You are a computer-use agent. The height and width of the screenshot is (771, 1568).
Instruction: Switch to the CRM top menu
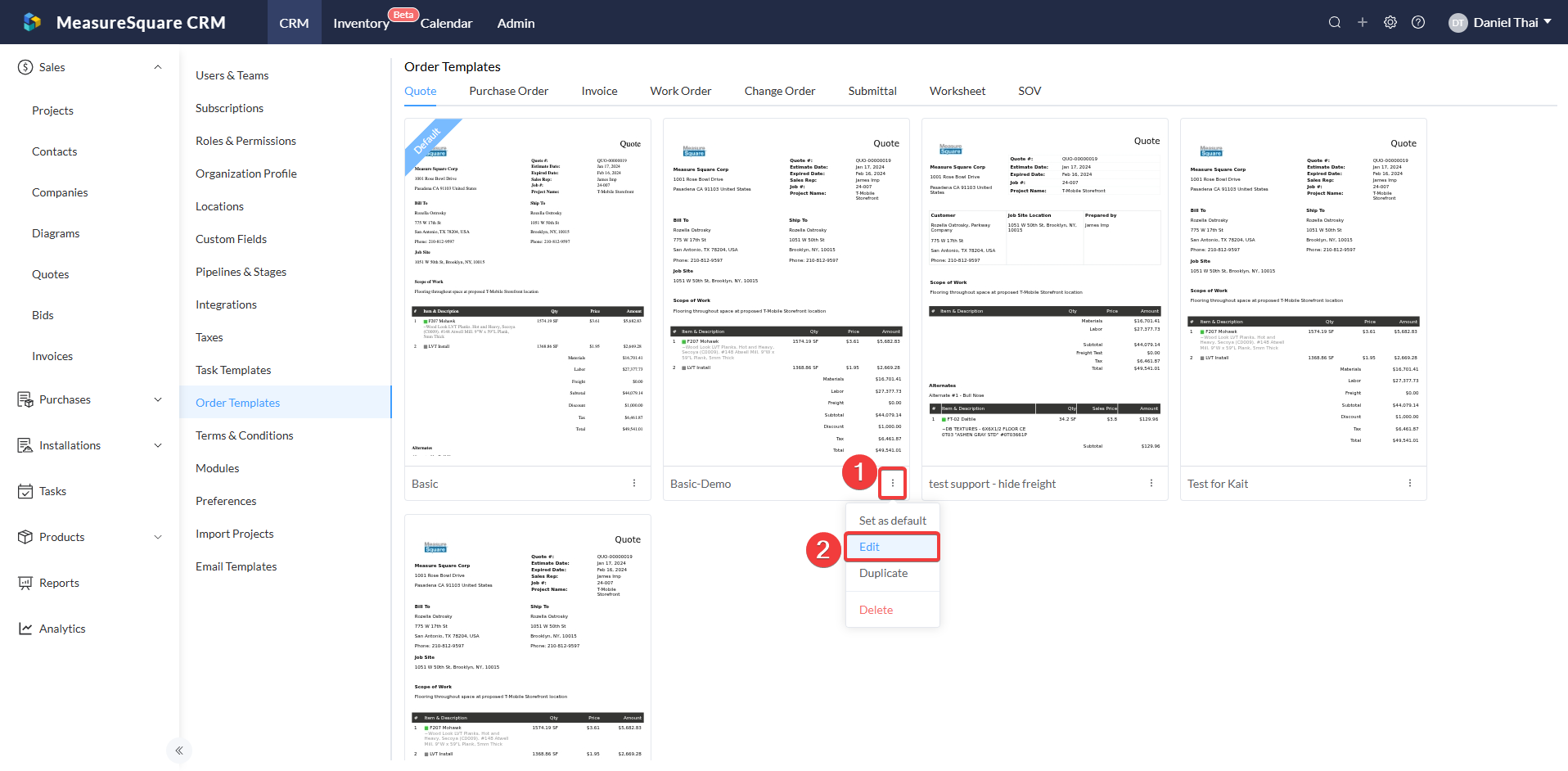pos(295,23)
